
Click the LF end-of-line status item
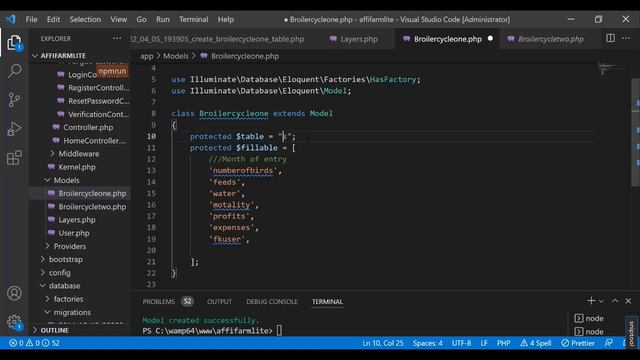484,343
